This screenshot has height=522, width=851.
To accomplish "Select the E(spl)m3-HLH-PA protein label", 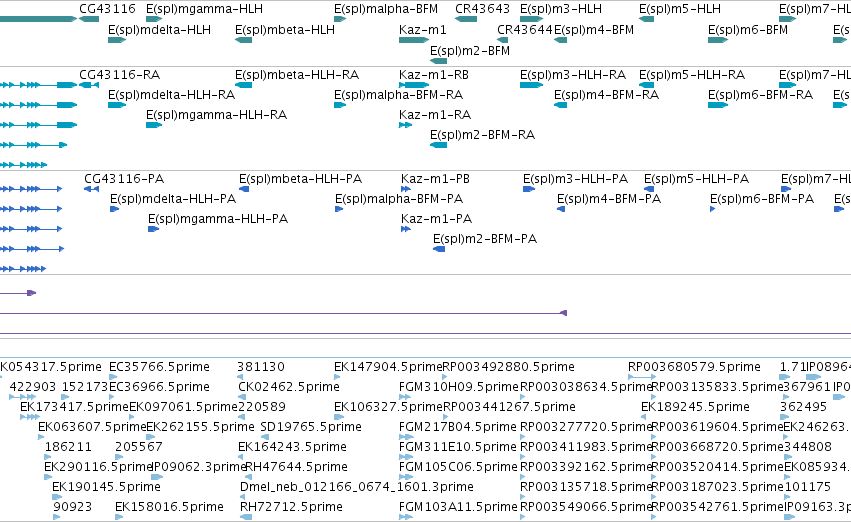I will tap(575, 179).
